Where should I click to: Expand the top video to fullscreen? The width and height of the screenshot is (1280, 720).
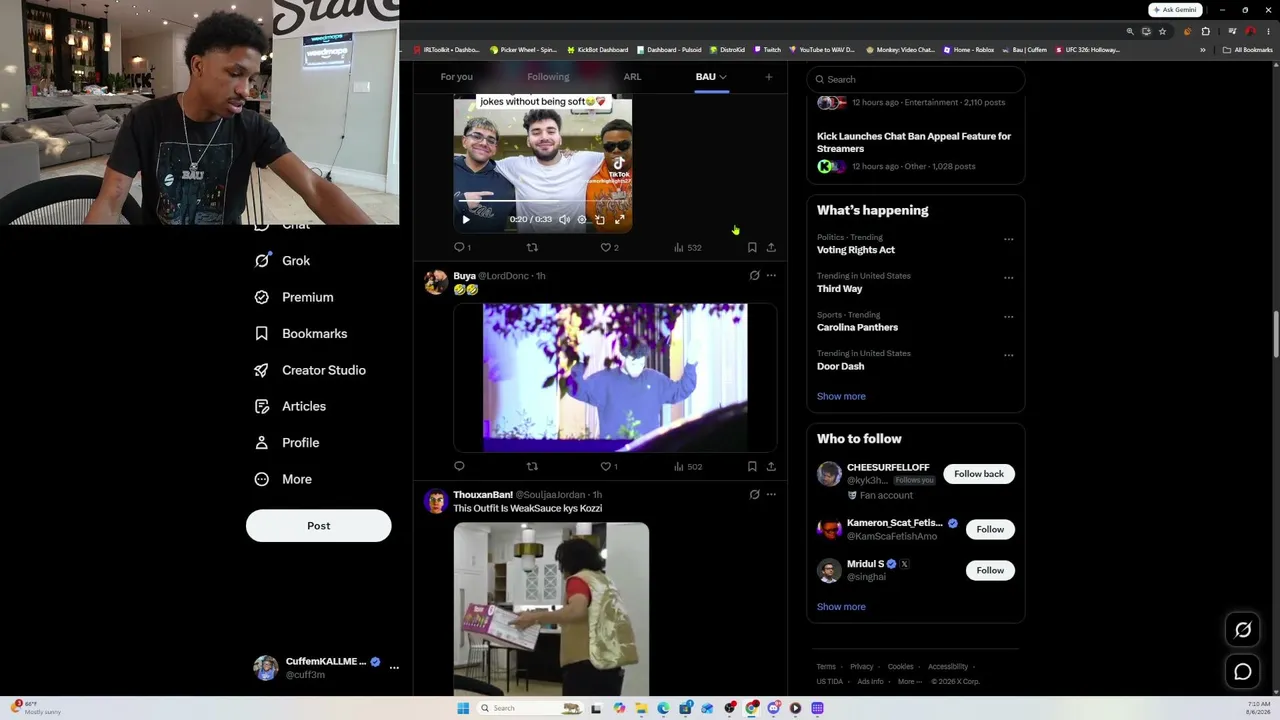point(619,220)
